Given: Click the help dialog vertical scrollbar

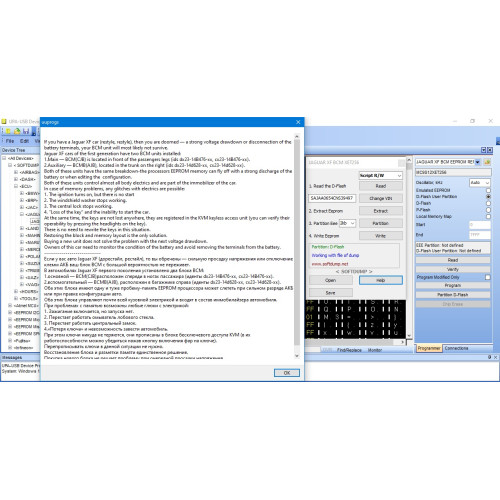Looking at the screenshot, I should pyautogui.click(x=297, y=246).
